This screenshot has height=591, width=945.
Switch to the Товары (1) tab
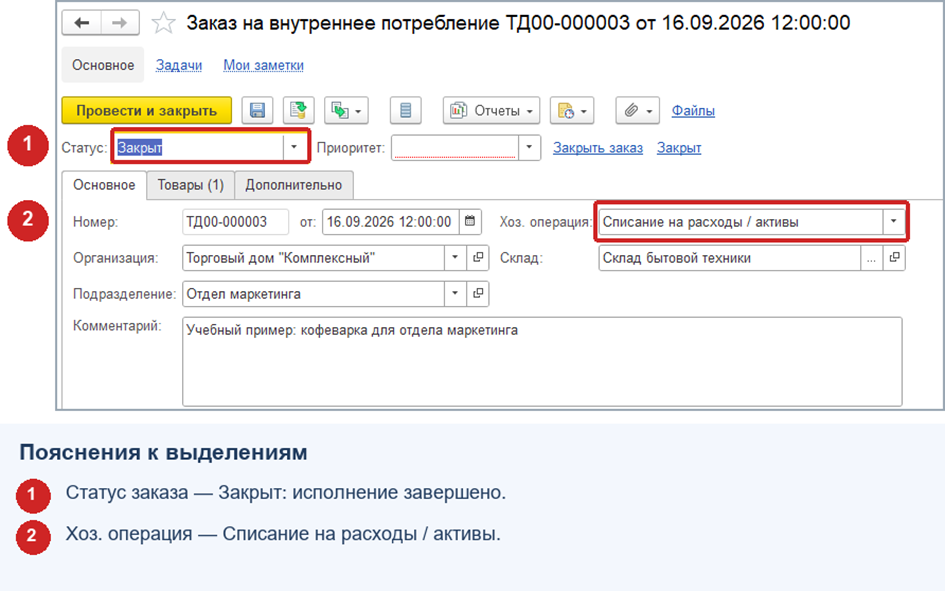pyautogui.click(x=190, y=185)
